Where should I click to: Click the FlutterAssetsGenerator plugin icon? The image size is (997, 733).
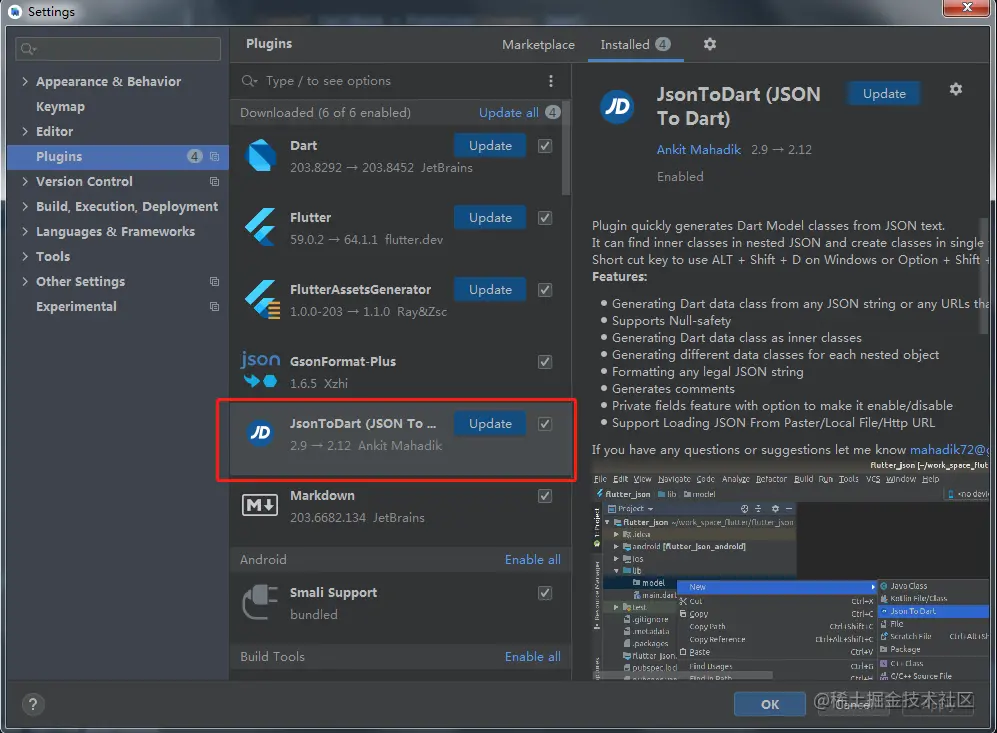tap(263, 299)
